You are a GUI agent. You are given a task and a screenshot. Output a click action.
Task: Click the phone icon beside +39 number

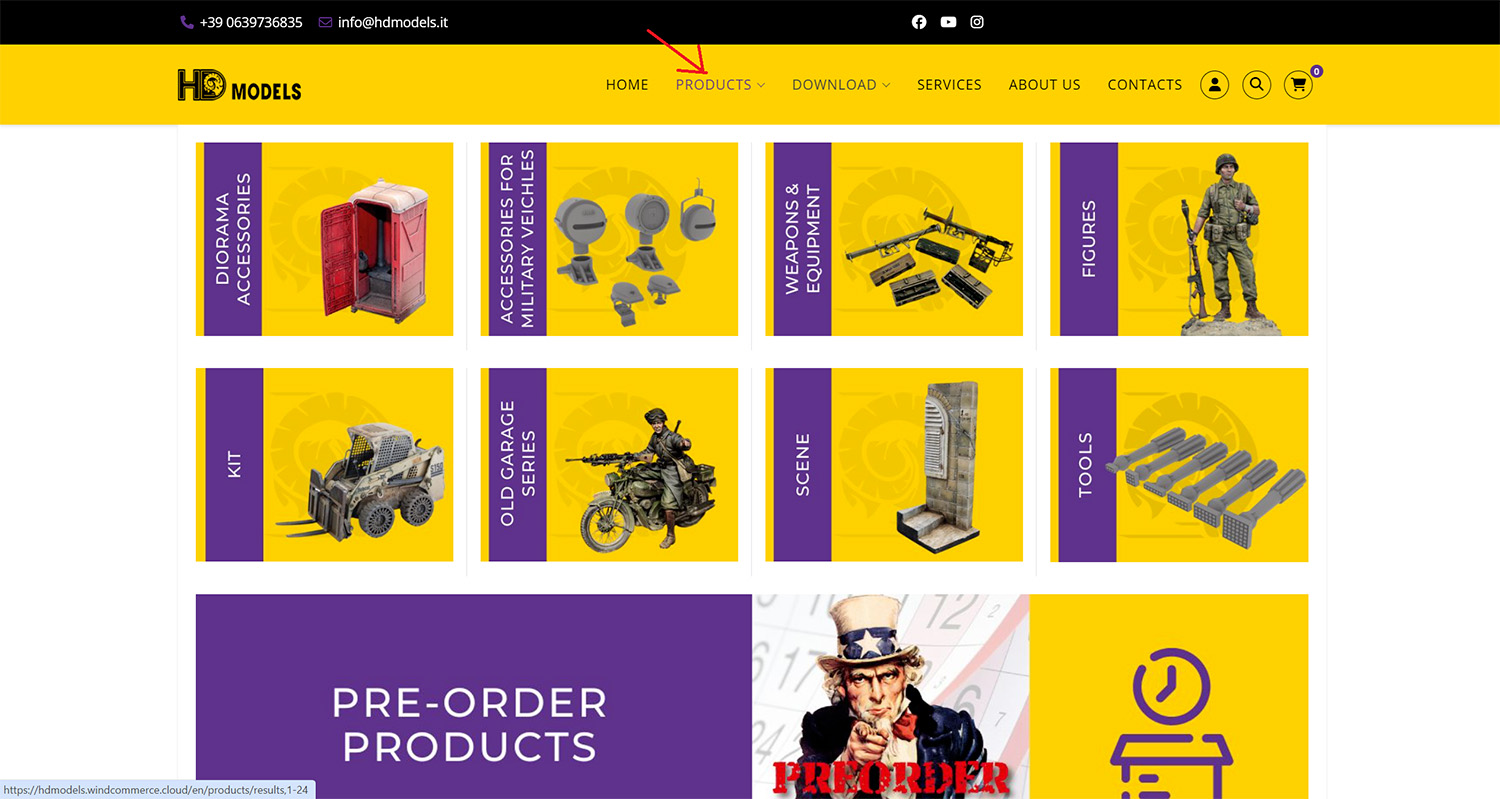tap(186, 22)
